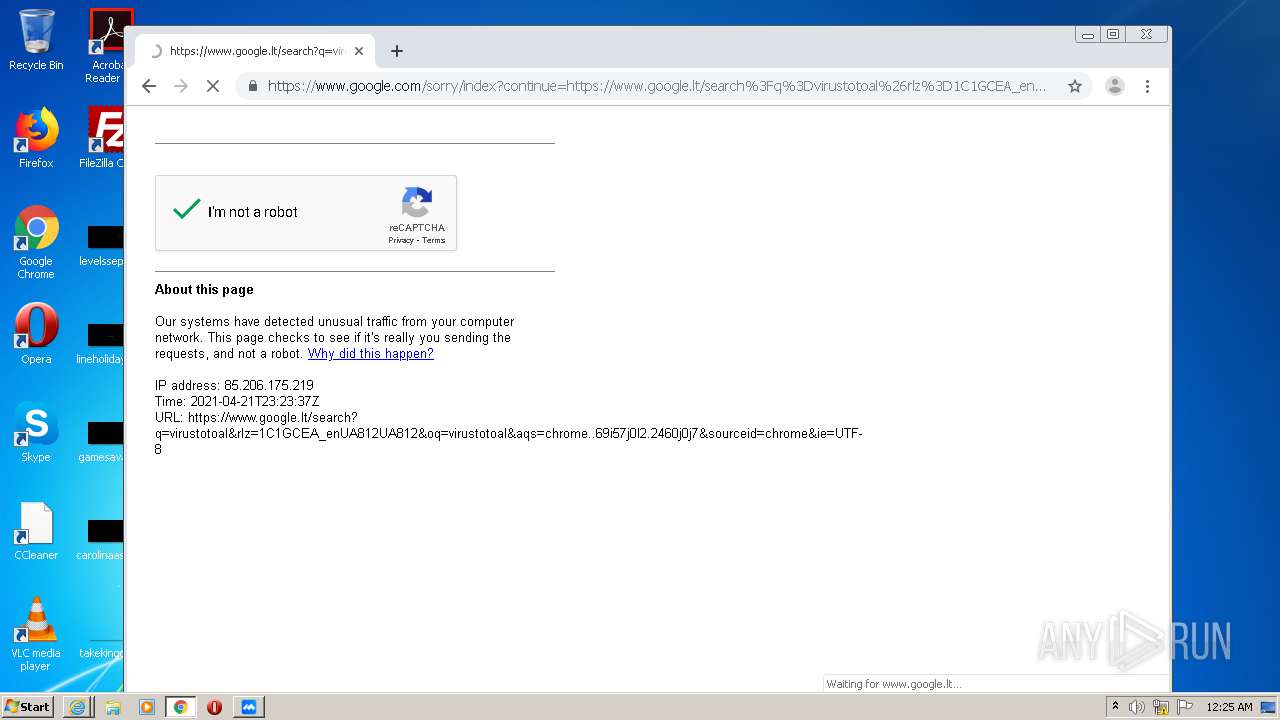This screenshot has height=720, width=1280.
Task: Close the google.lt search tab
Action: (359, 51)
